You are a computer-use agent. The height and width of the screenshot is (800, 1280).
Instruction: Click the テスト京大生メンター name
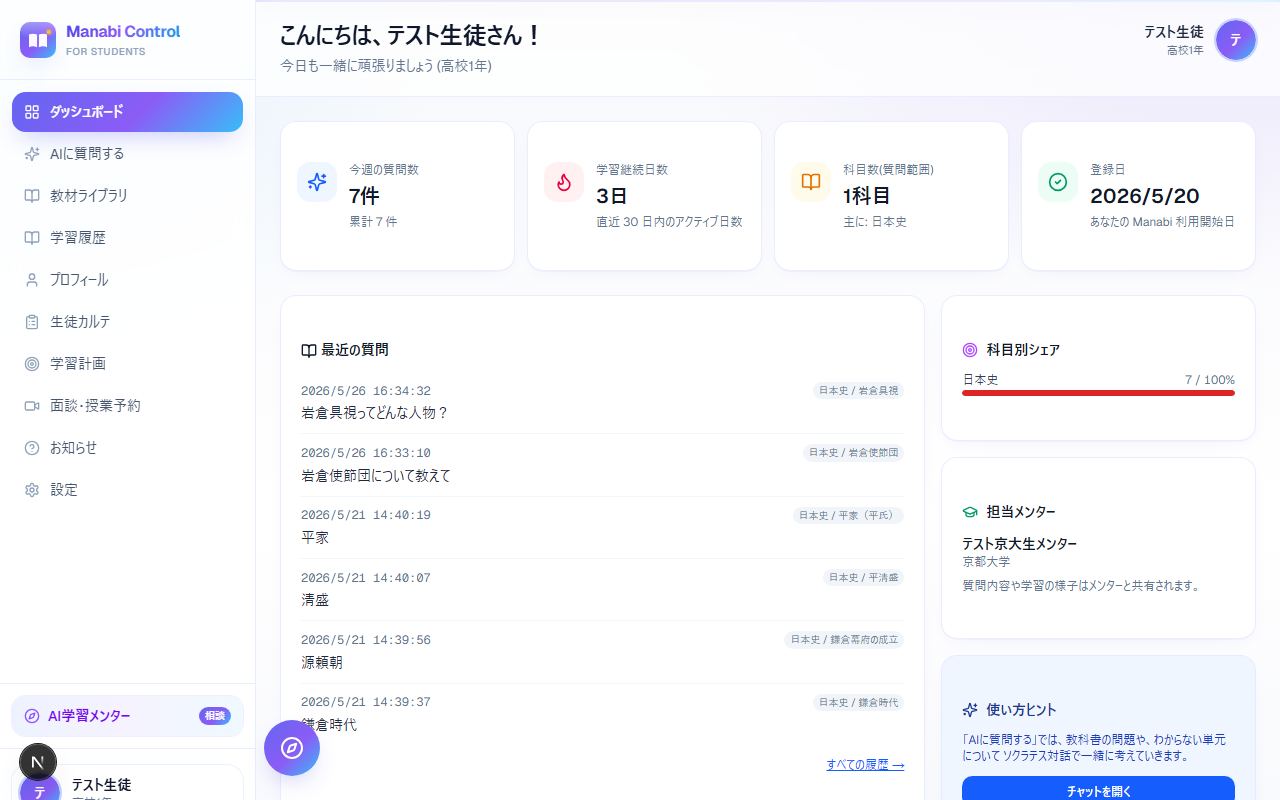[1020, 544]
